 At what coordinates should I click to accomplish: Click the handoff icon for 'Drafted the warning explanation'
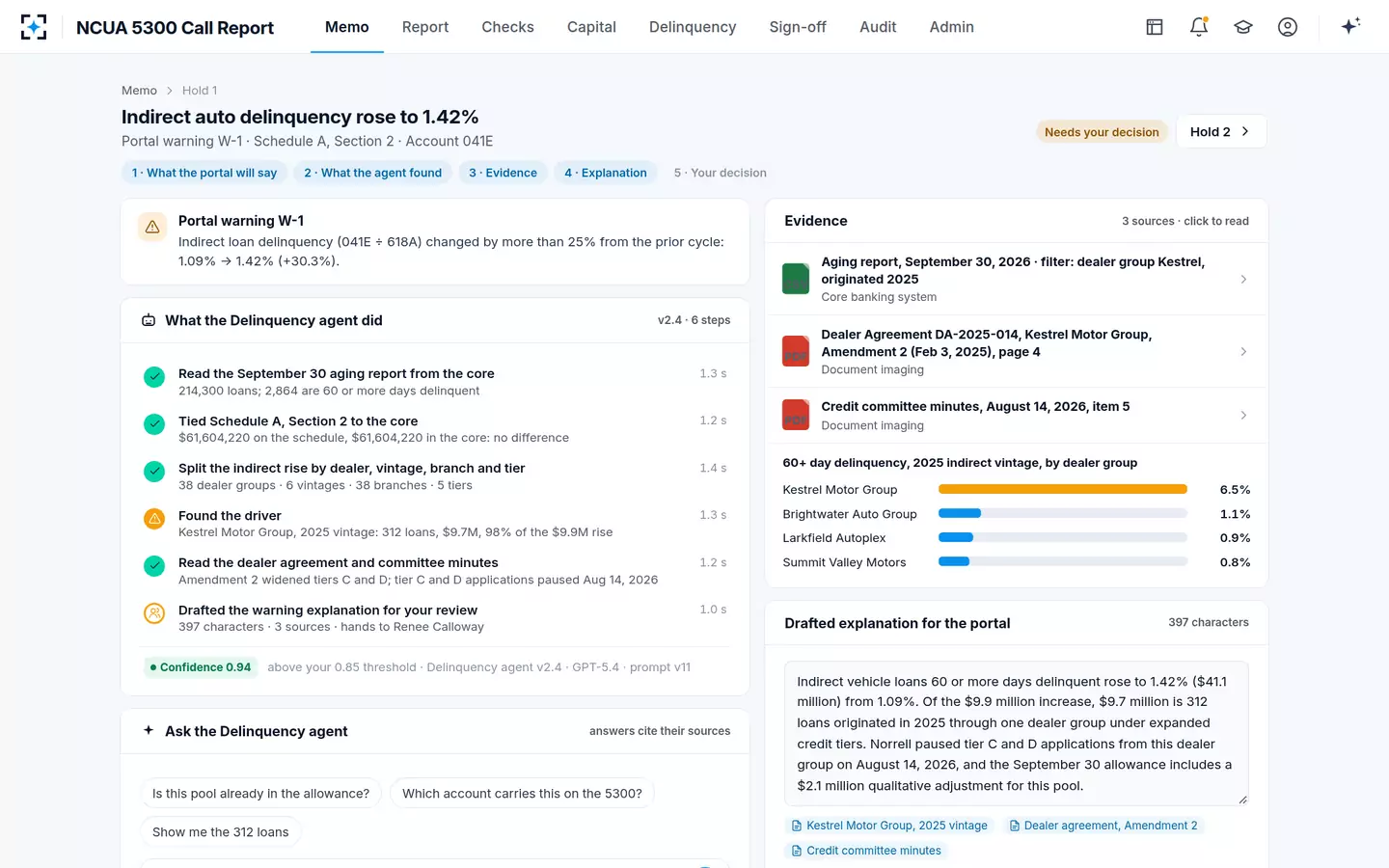pyautogui.click(x=154, y=613)
